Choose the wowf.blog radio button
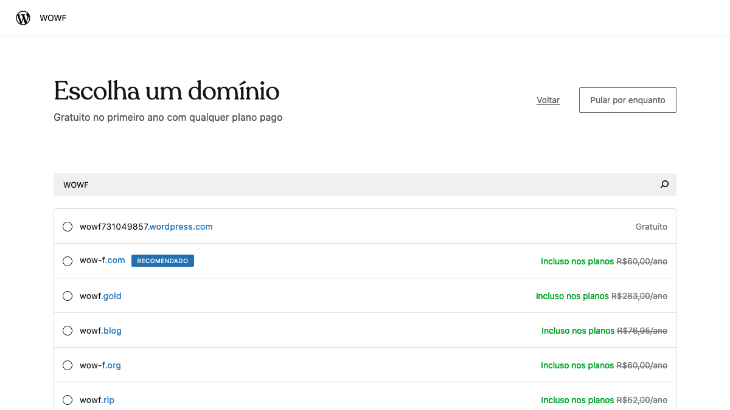This screenshot has width=730, height=410. (x=68, y=331)
